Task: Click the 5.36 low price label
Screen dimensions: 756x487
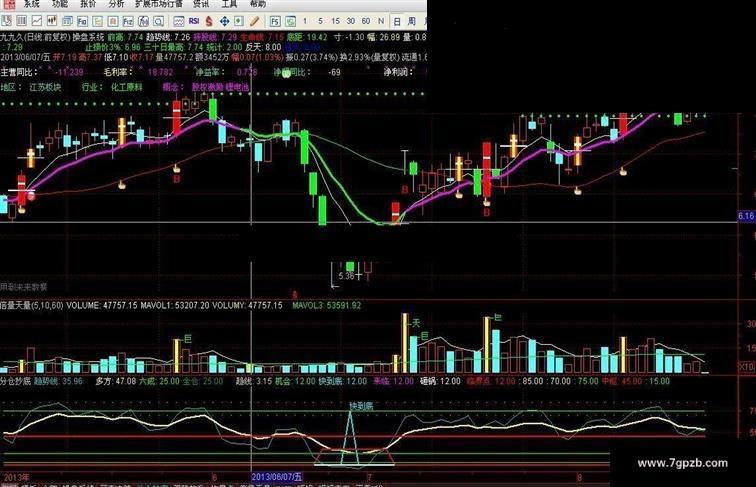Action: pyautogui.click(x=346, y=276)
